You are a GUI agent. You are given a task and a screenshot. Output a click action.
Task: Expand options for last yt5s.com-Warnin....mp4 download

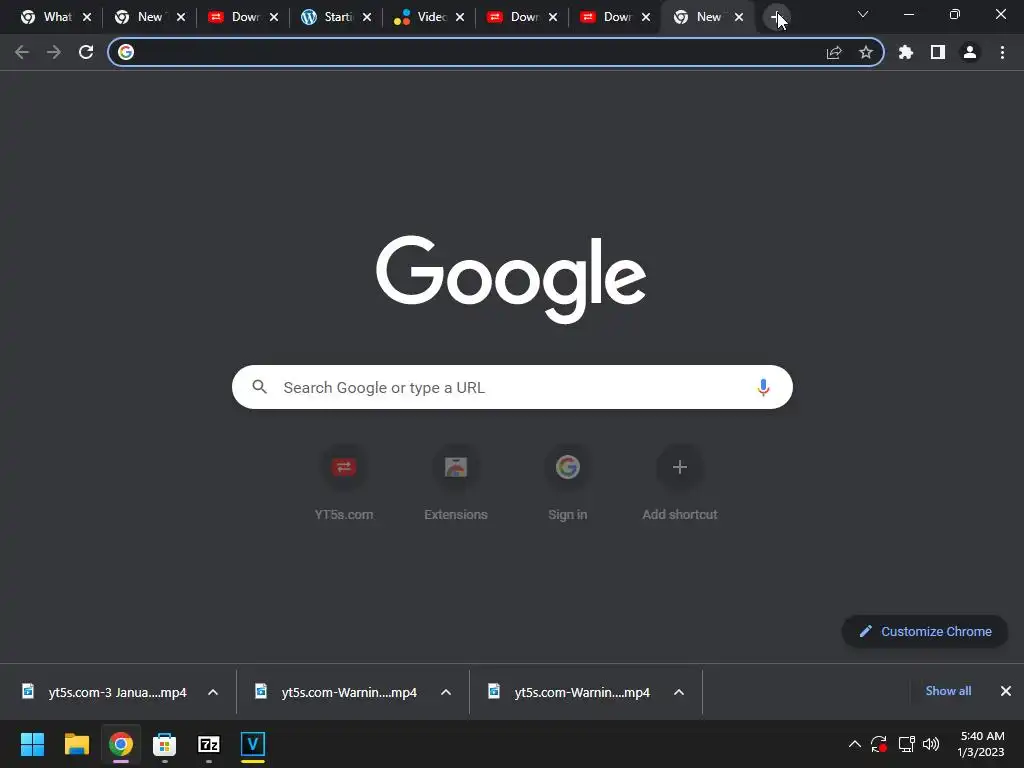tap(679, 692)
